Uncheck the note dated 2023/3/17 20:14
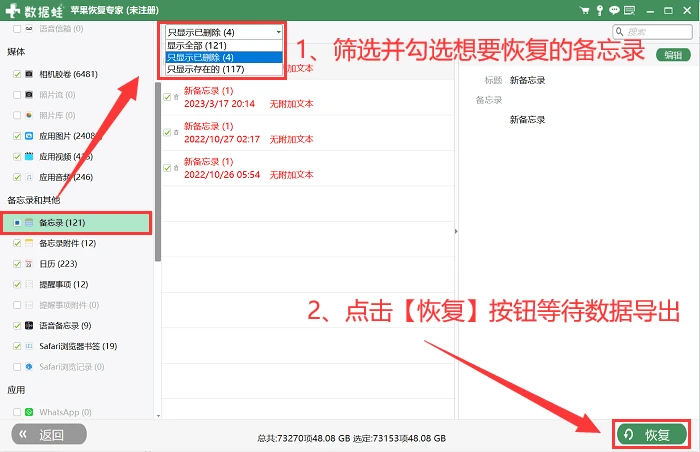 point(167,97)
